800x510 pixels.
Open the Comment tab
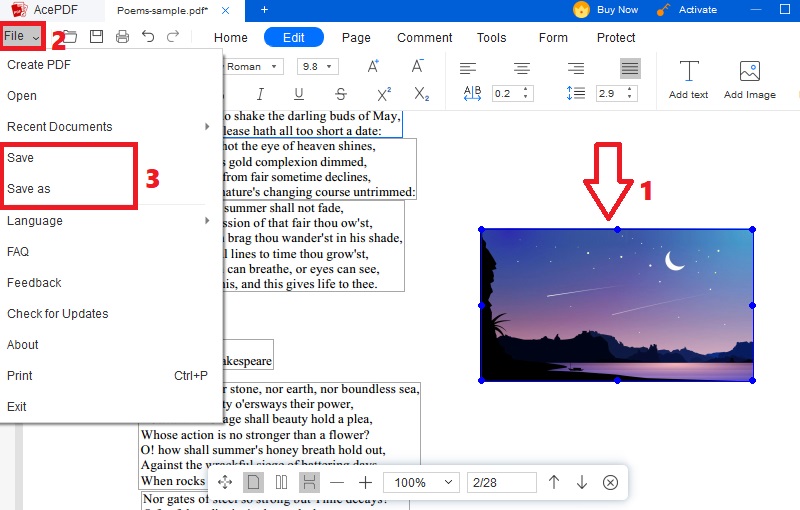click(x=424, y=38)
